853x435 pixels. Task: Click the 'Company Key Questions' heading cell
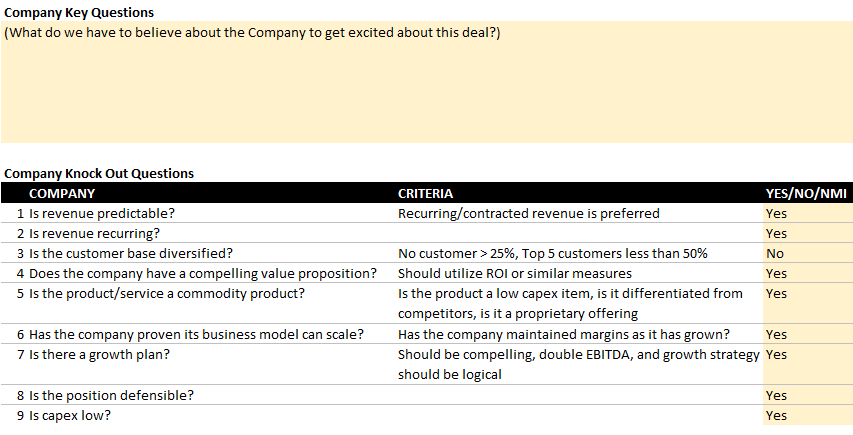pyautogui.click(x=79, y=13)
